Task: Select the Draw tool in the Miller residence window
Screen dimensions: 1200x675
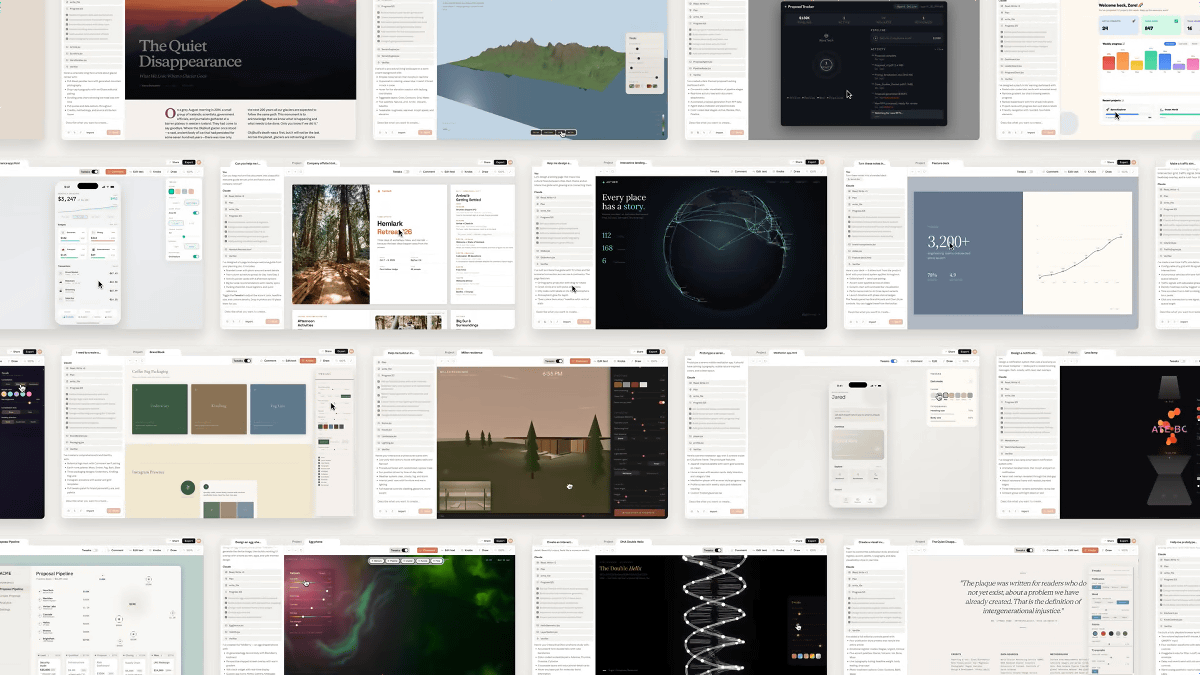Action: (x=639, y=360)
